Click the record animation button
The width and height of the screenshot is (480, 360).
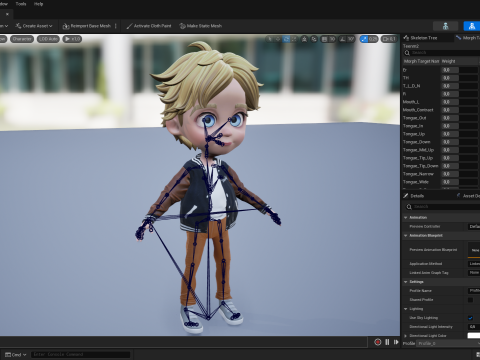tap(377, 342)
